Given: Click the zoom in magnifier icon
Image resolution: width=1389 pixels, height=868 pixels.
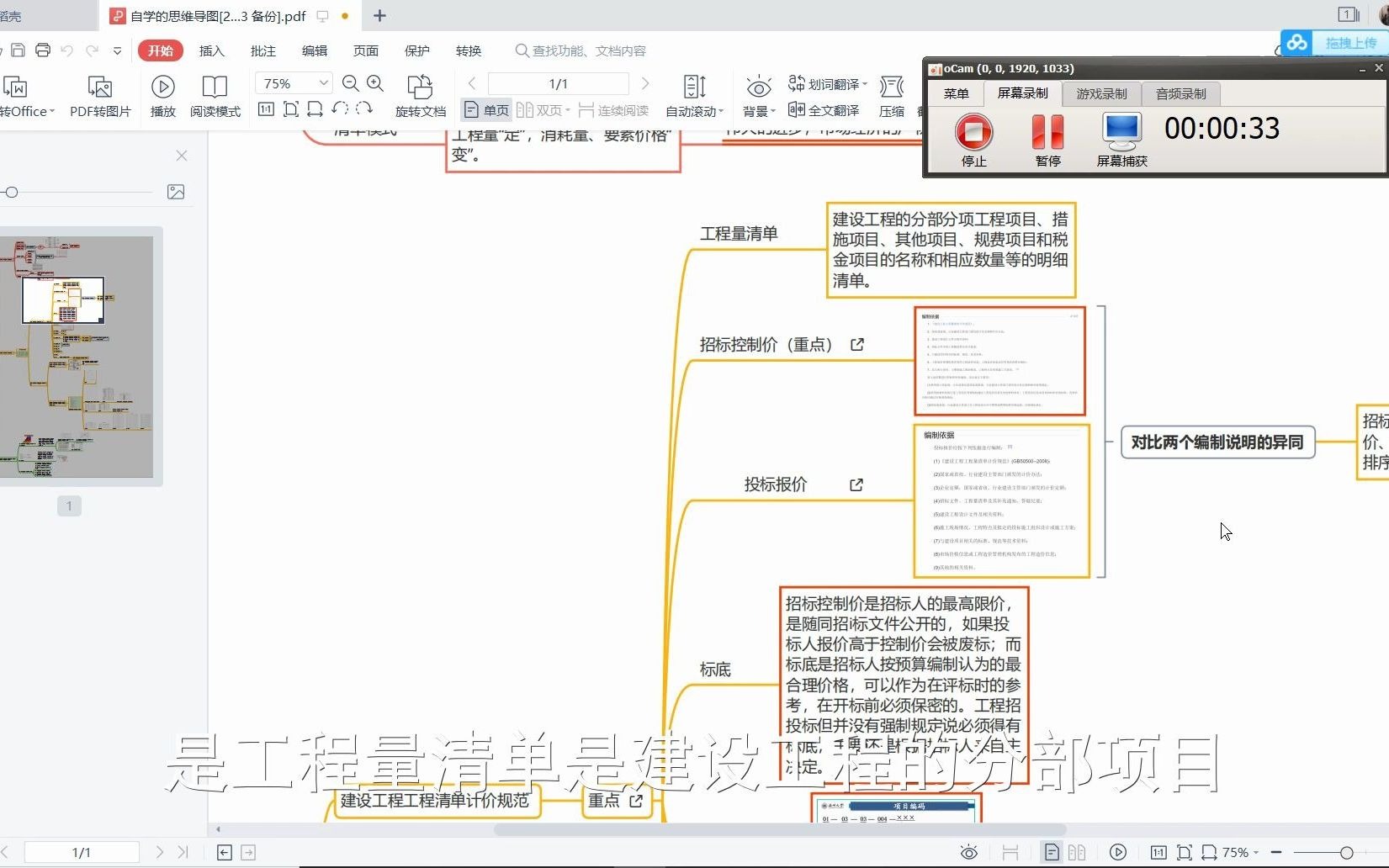Looking at the screenshot, I should (375, 83).
